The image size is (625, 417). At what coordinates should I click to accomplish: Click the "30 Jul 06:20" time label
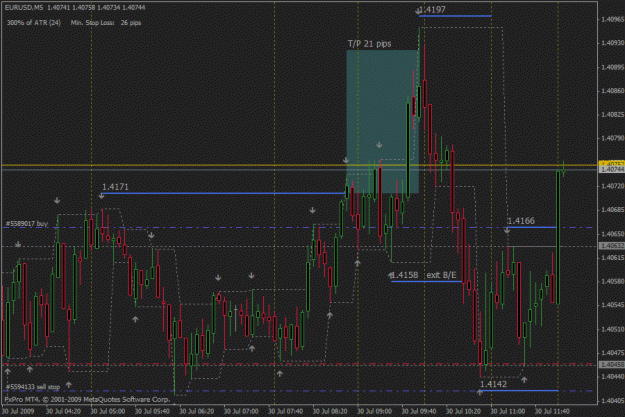coord(197,411)
